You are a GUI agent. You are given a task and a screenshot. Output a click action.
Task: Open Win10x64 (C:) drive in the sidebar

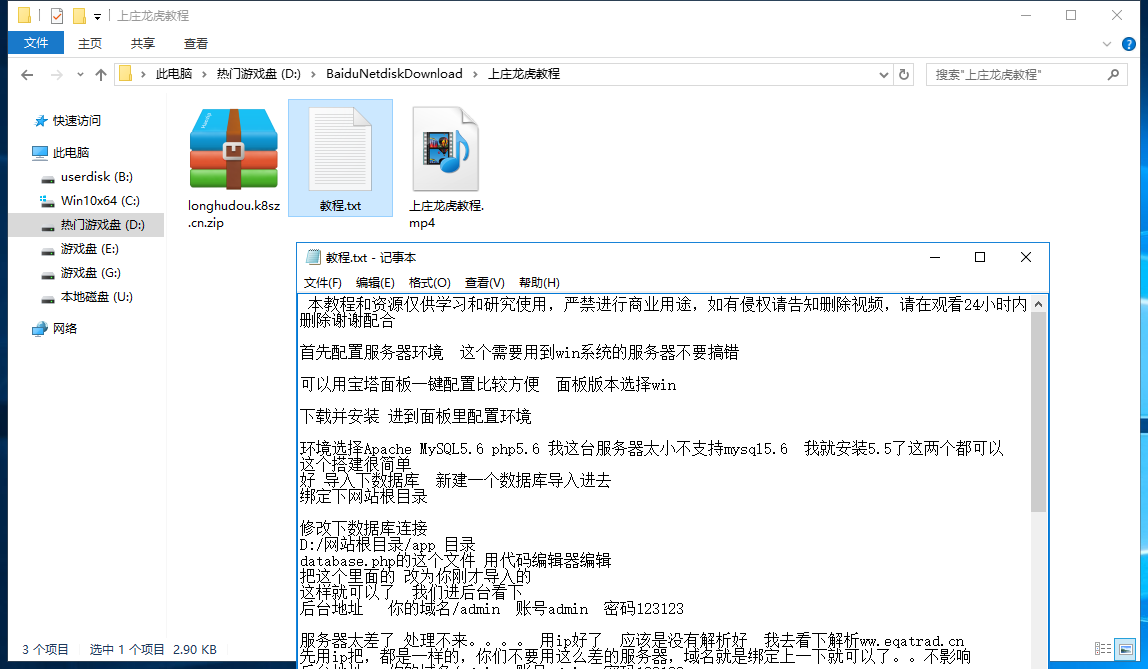click(x=100, y=201)
